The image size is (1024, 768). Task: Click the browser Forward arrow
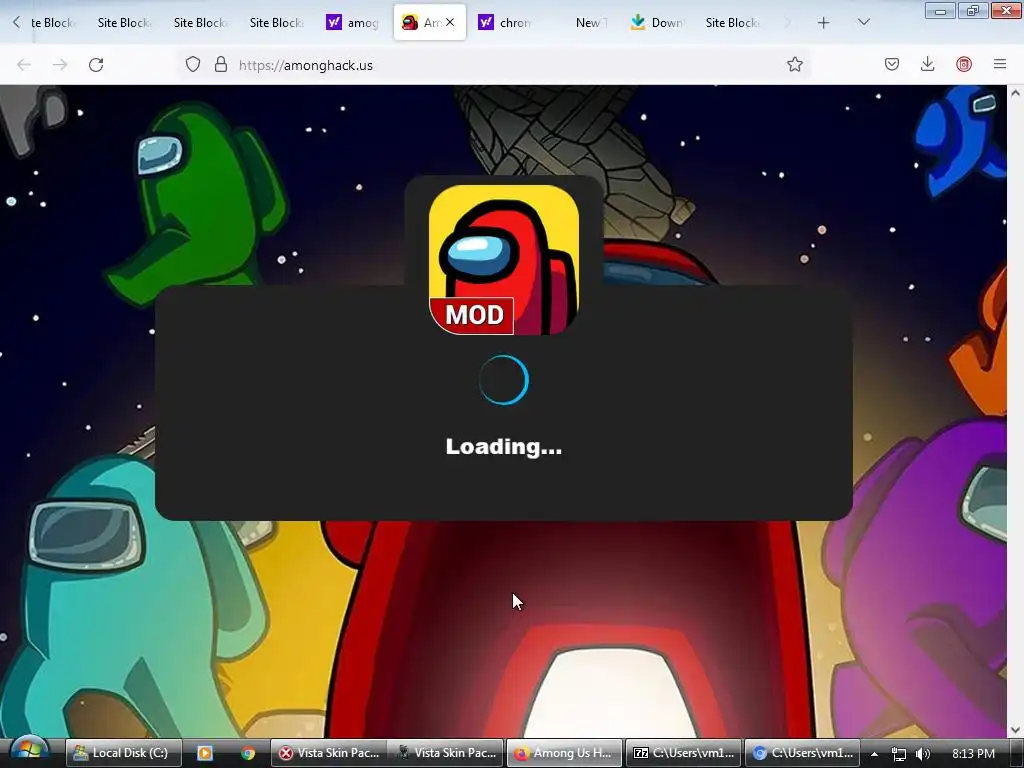60,65
